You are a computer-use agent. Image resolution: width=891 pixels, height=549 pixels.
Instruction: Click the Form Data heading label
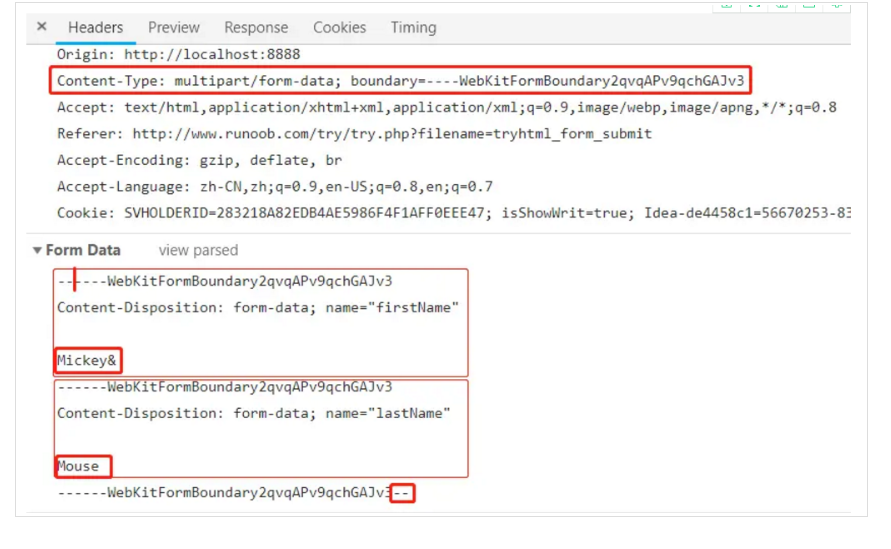(x=83, y=250)
